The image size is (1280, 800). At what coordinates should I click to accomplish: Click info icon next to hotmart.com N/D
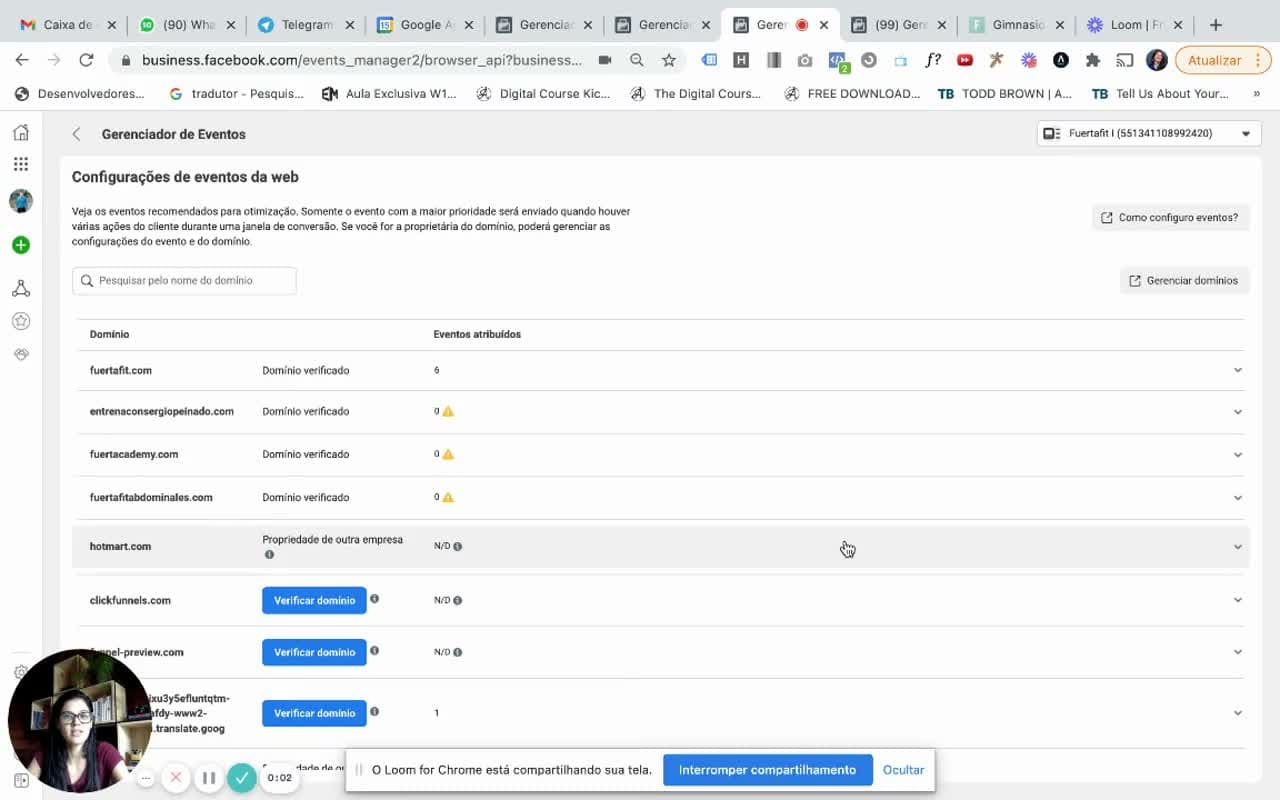pyautogui.click(x=458, y=547)
